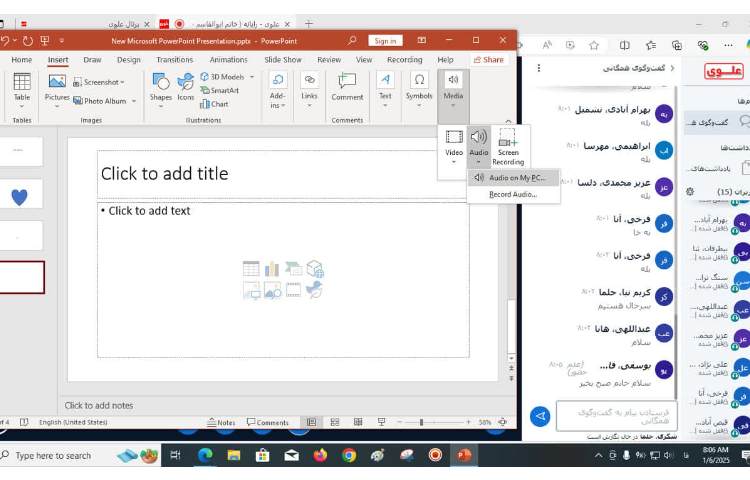Open the Shapes gallery
Screen dimensions: 750x480
pos(161,90)
